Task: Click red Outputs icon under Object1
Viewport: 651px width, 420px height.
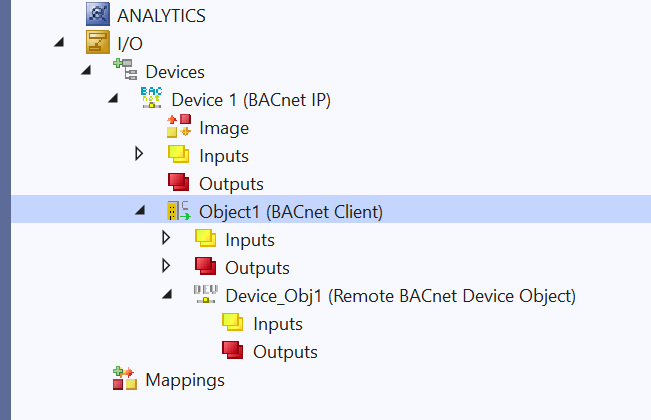Action: point(206,266)
